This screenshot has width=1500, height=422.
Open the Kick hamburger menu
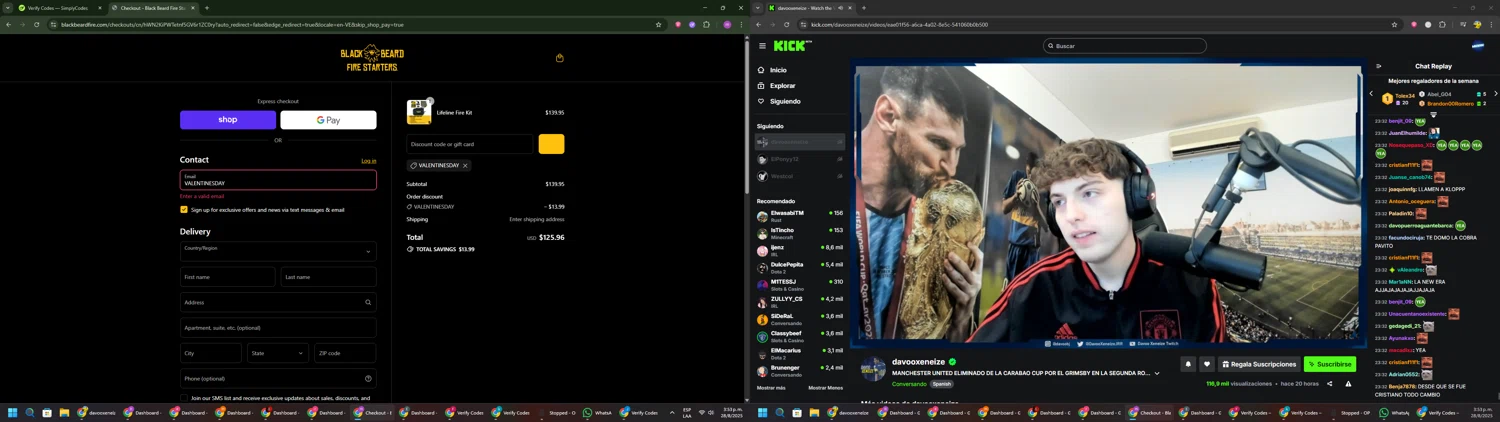coord(762,46)
